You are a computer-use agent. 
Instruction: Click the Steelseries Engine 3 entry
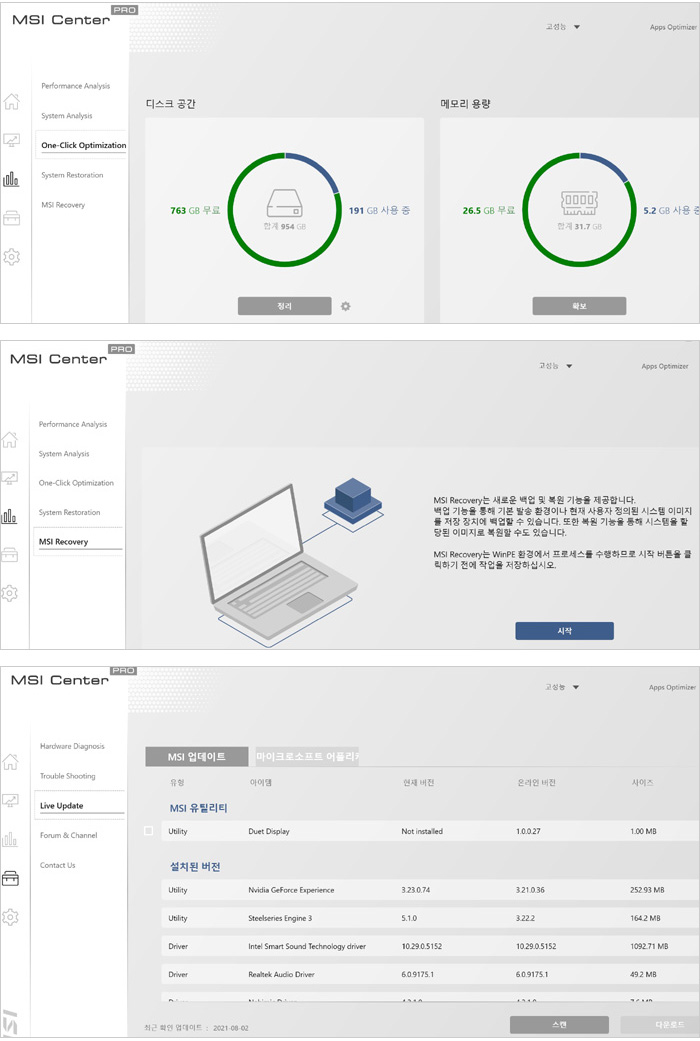click(280, 918)
